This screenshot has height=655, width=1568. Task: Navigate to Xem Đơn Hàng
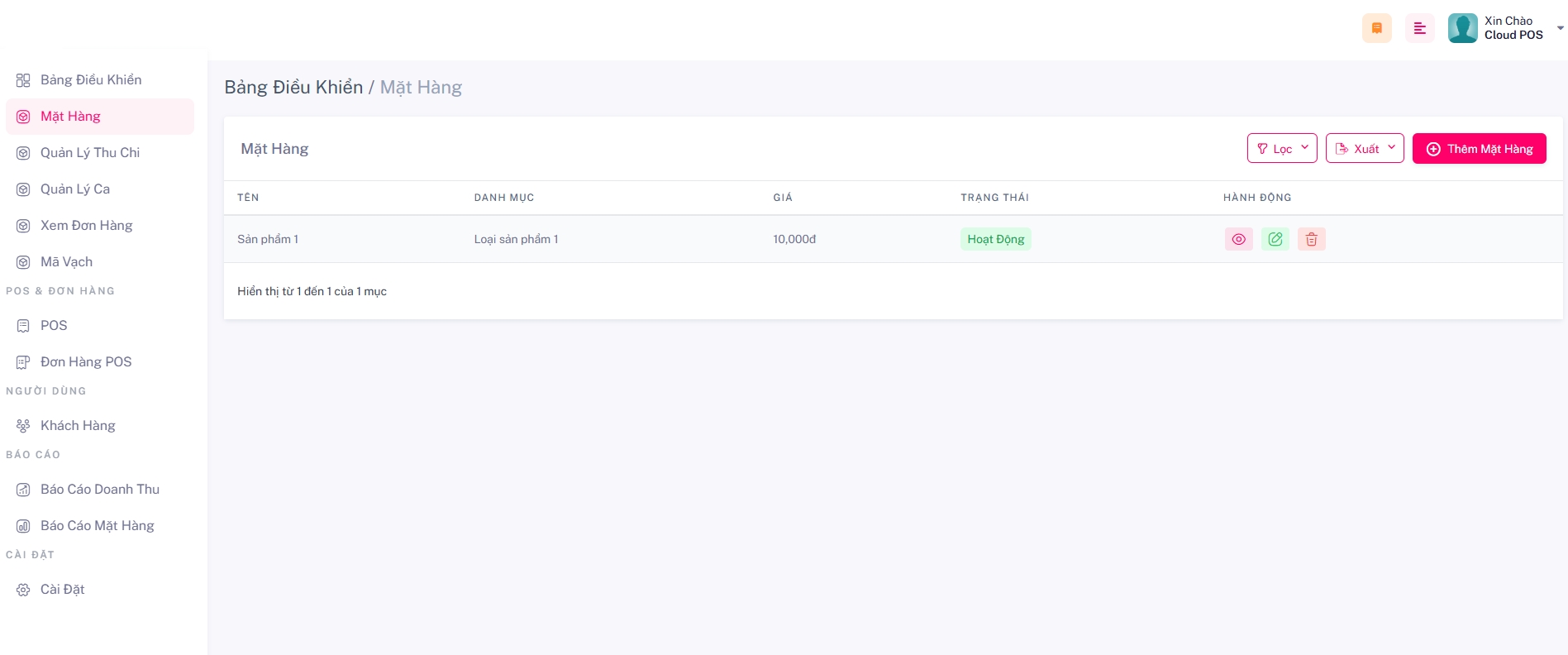86,225
